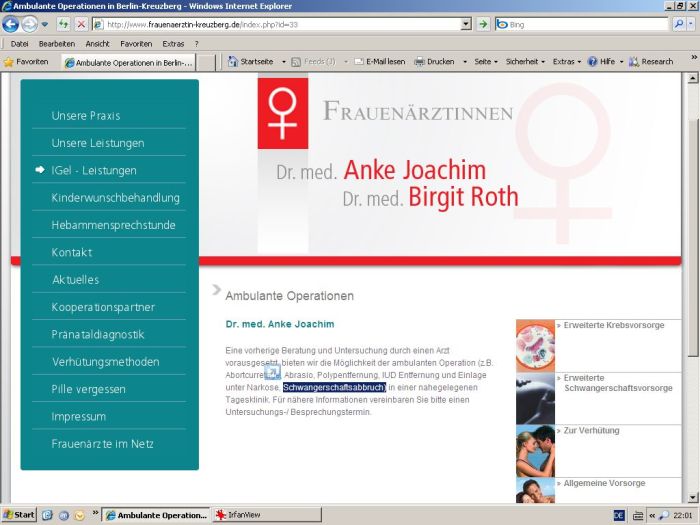Open IGel - Leistungen navigation link
This screenshot has height=525, width=700.
94,170
